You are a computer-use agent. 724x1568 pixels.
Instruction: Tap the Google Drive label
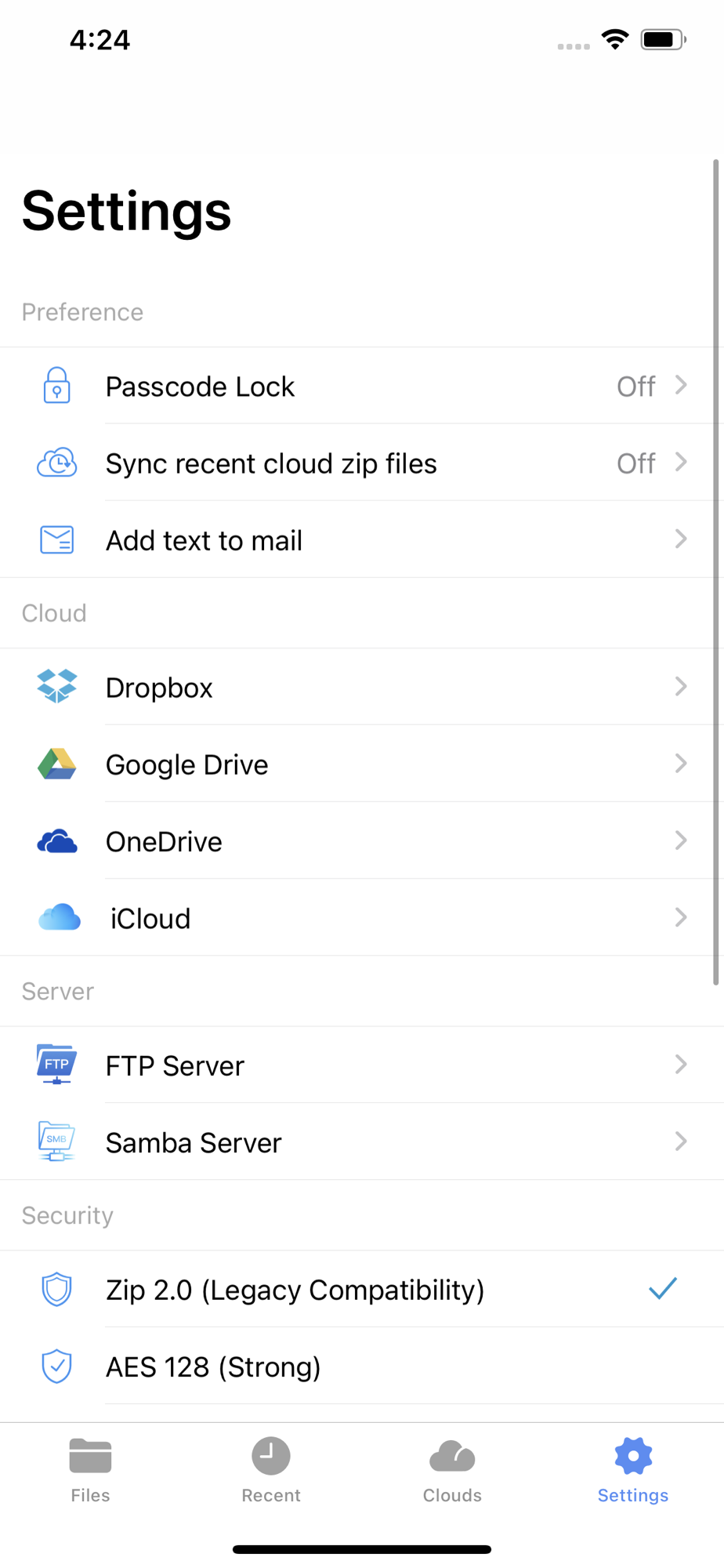click(x=186, y=765)
